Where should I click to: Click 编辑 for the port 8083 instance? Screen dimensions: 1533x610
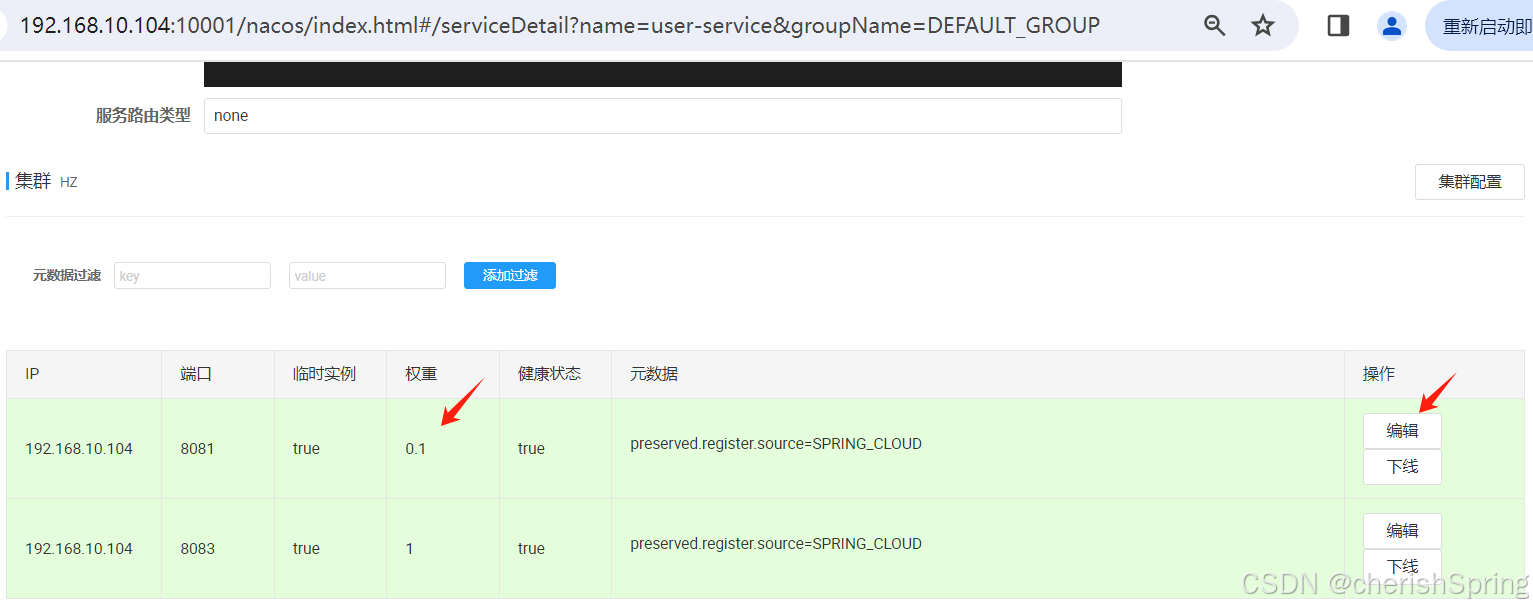coord(1402,531)
